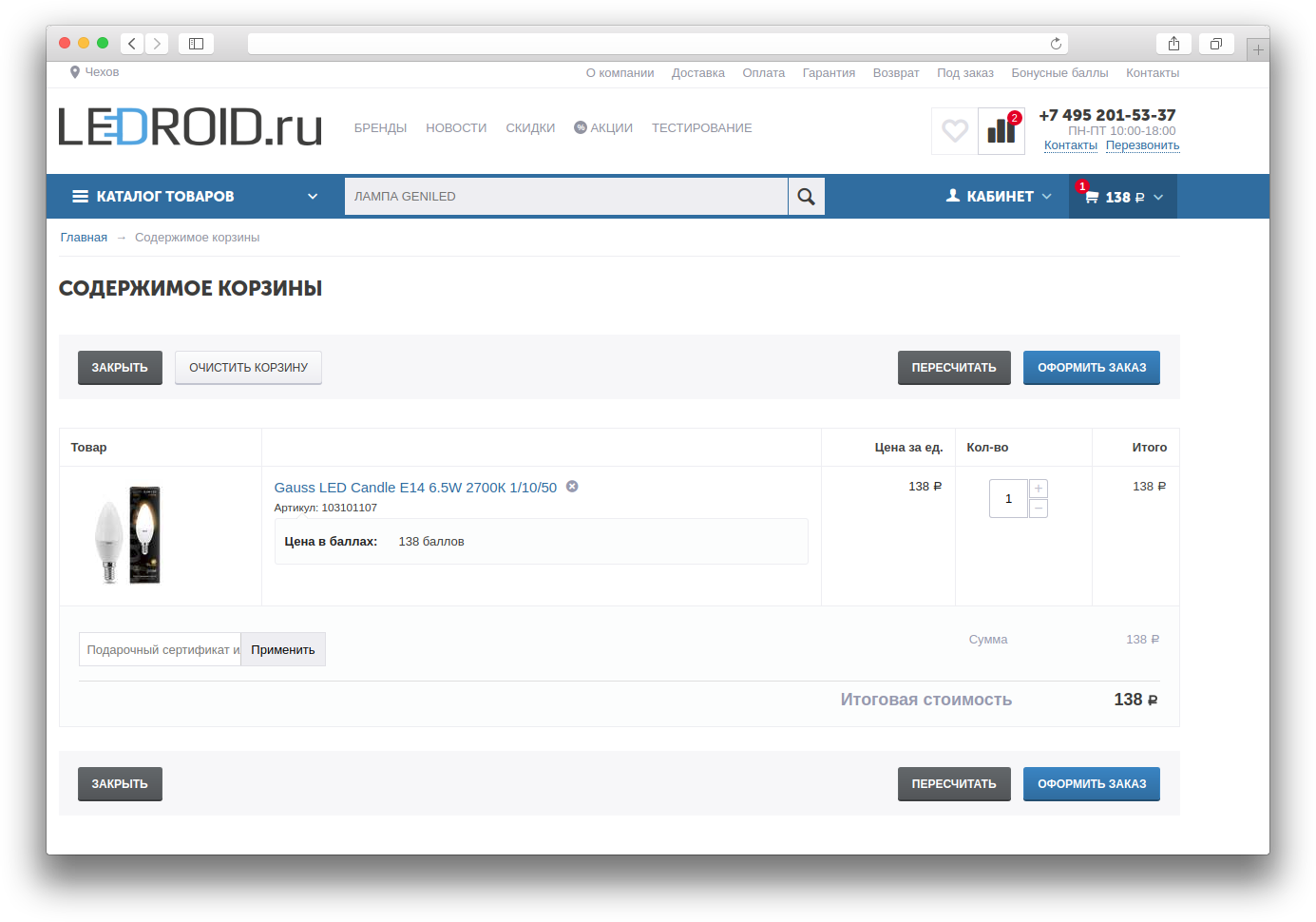
Task: Open the КАТАЛОГ ТОВАРОВ hamburger icon
Action: (79, 196)
